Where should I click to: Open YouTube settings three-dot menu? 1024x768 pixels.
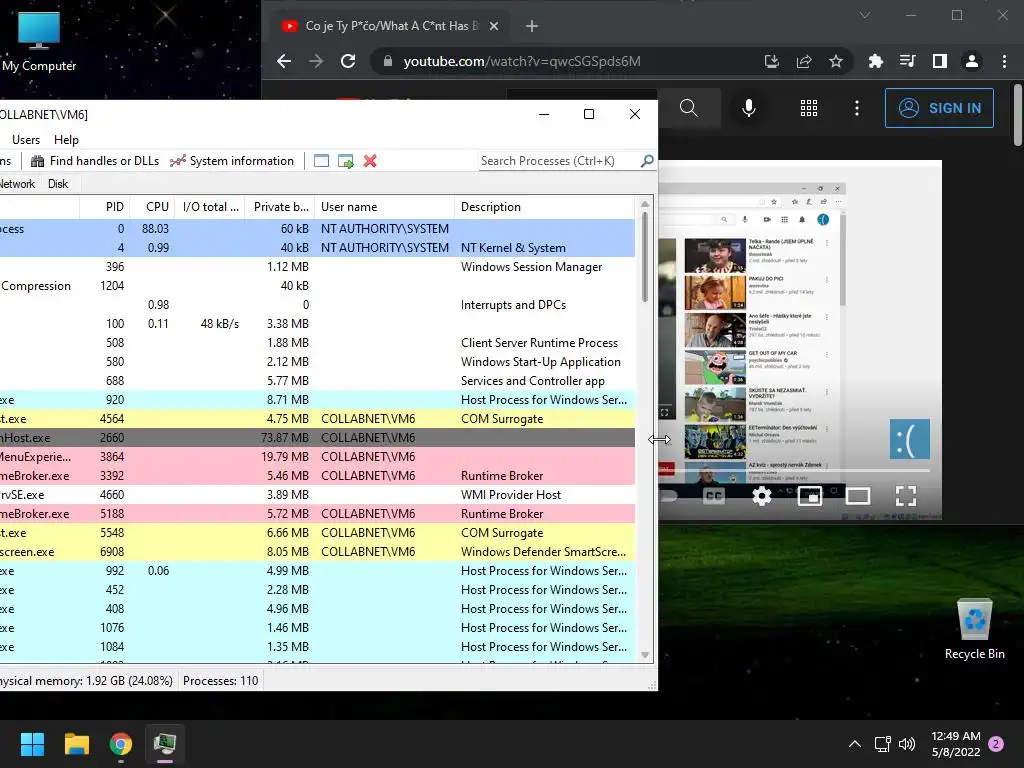pos(857,108)
